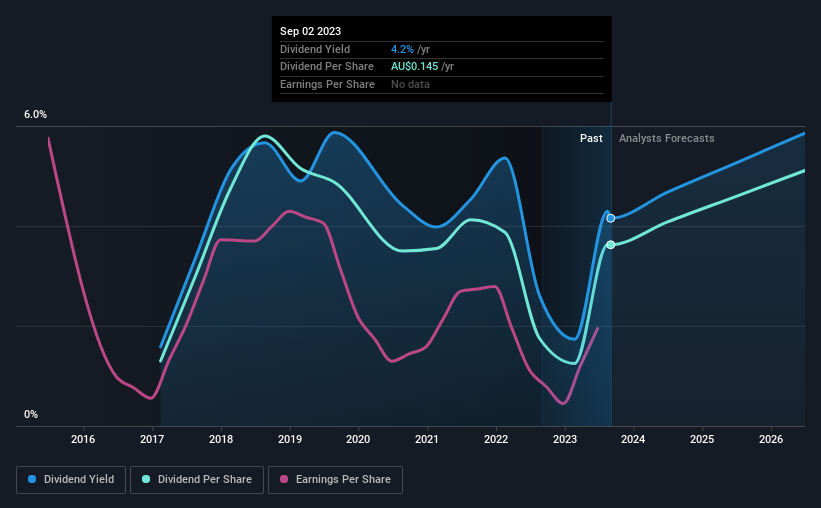Click the 2023 x-axis label
The image size is (821, 508).
click(565, 439)
